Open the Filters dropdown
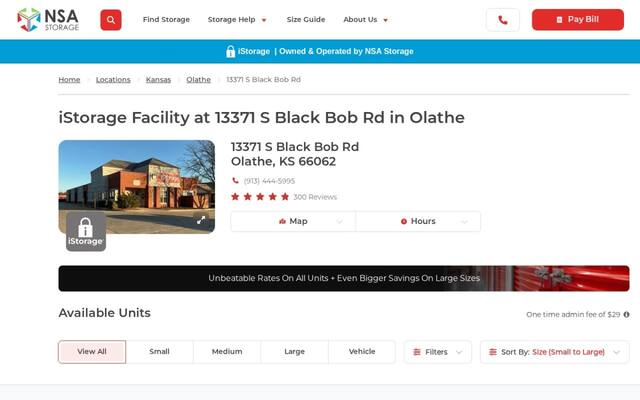The width and height of the screenshot is (640, 400). click(438, 352)
